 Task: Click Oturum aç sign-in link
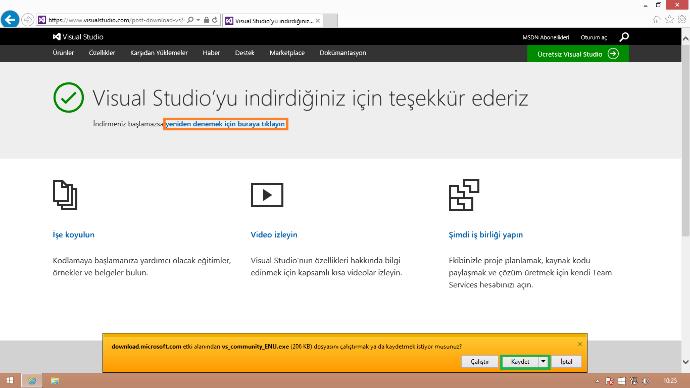point(594,37)
